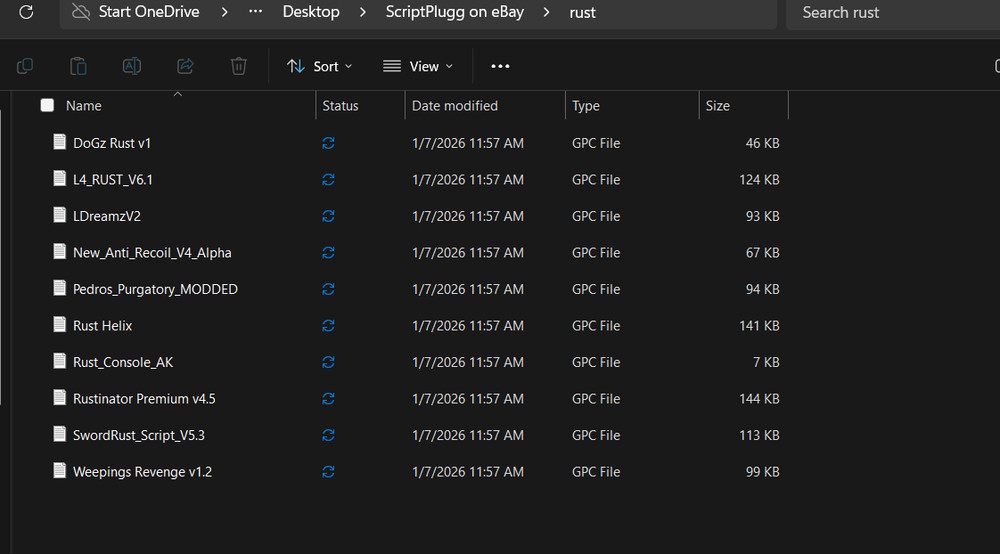
Task: Expand the hidden breadcrumb path ellipsis
Action: (257, 13)
